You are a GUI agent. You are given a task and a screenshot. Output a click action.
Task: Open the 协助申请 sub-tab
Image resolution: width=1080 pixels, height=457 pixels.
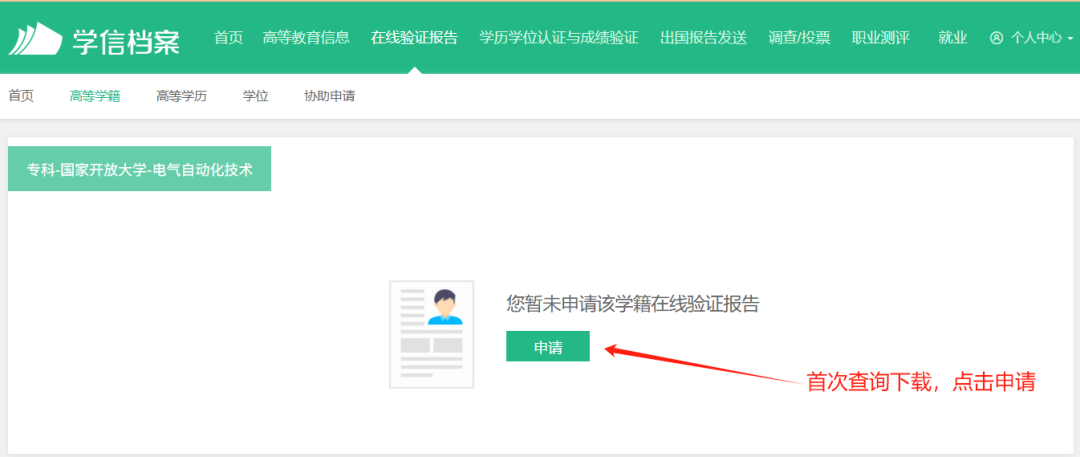coord(330,96)
